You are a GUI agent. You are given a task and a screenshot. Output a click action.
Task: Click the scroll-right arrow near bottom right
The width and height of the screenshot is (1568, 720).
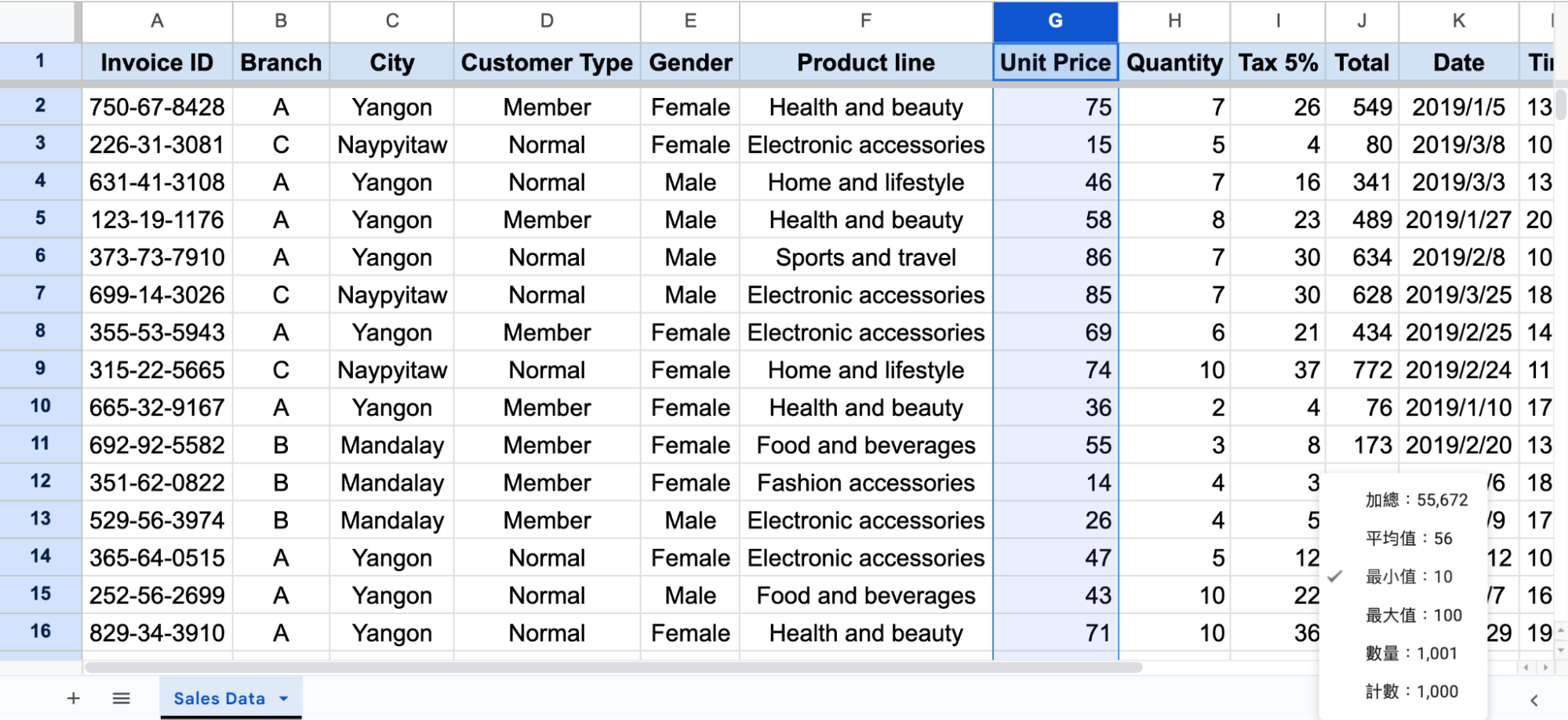(1545, 667)
